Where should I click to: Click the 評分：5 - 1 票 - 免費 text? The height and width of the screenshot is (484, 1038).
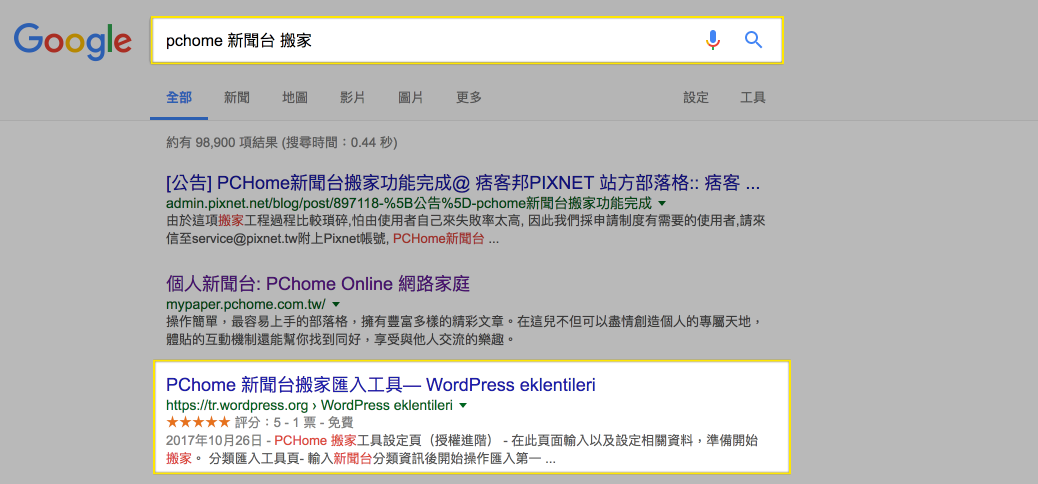click(x=295, y=422)
